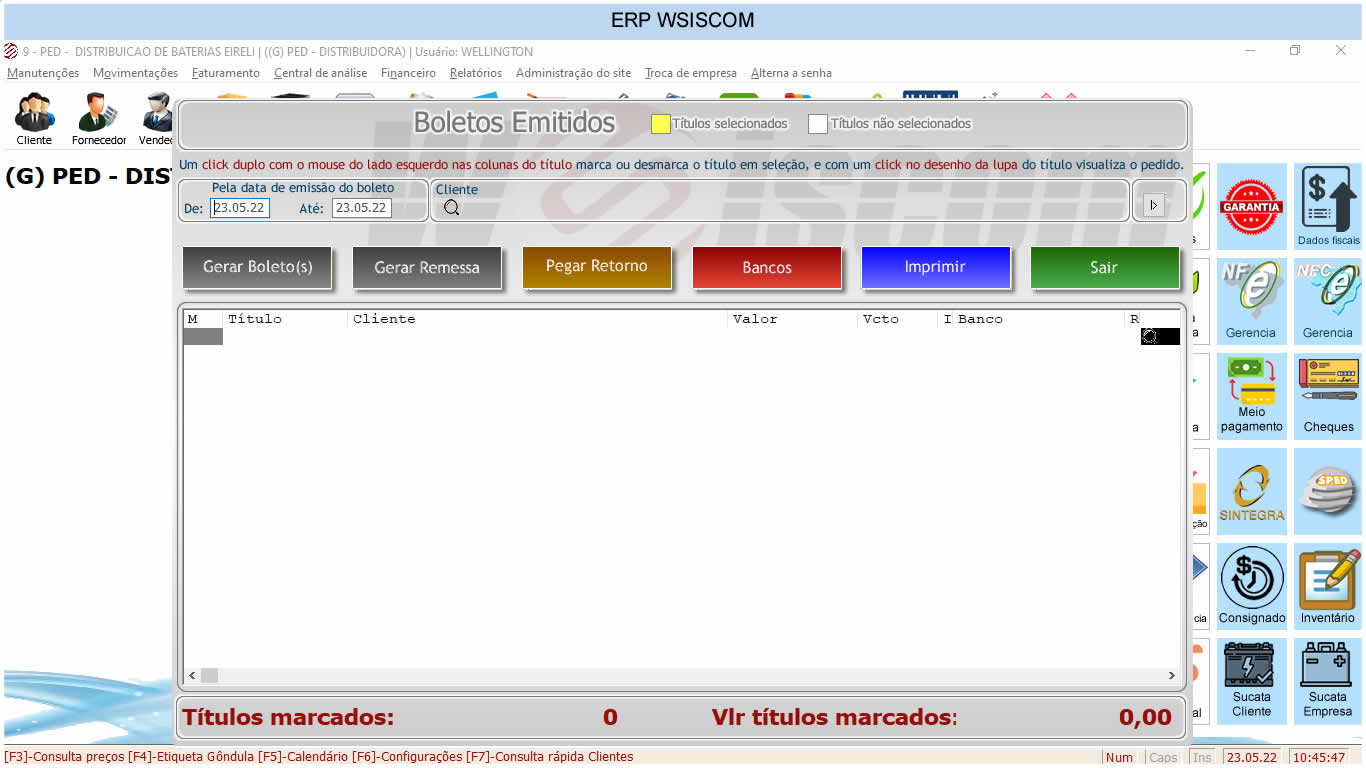Open the Meio pagamento icon

tap(1251, 395)
